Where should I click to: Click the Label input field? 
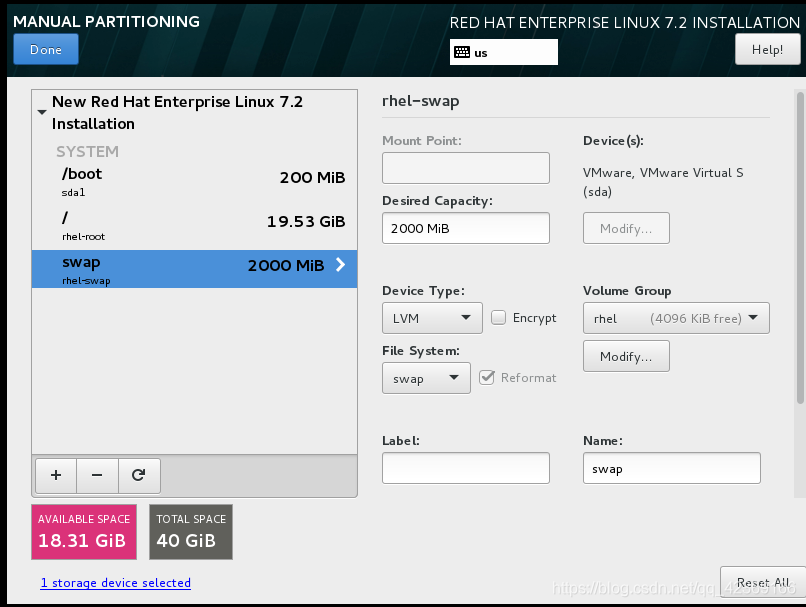(x=466, y=468)
